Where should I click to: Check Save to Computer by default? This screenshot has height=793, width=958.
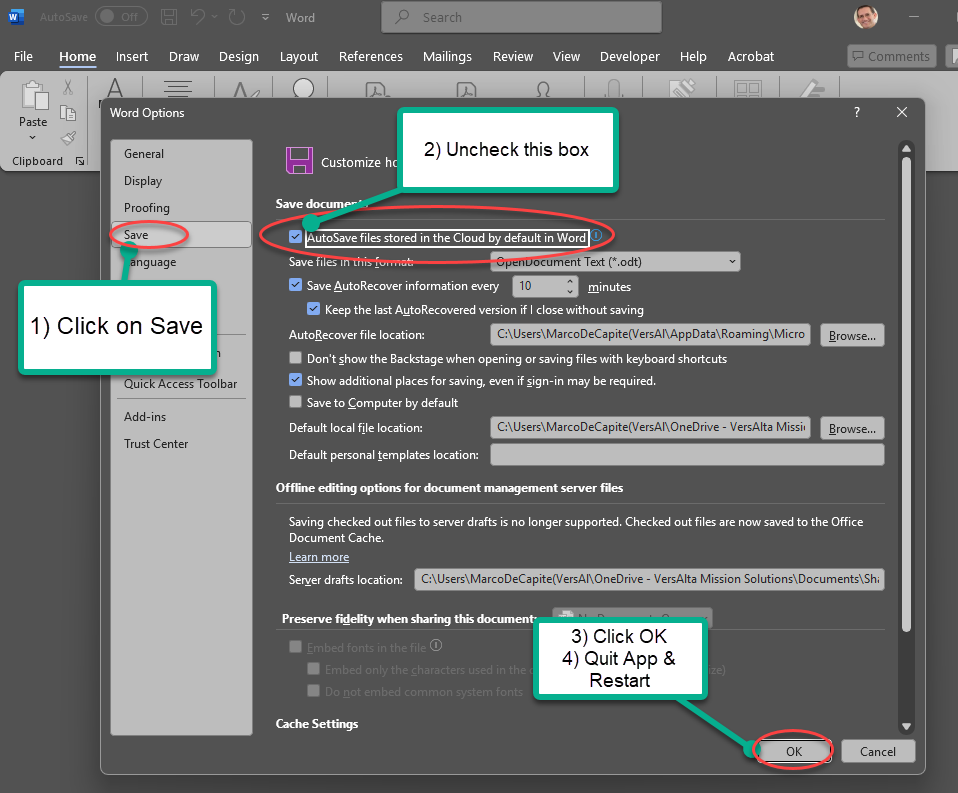tap(295, 402)
